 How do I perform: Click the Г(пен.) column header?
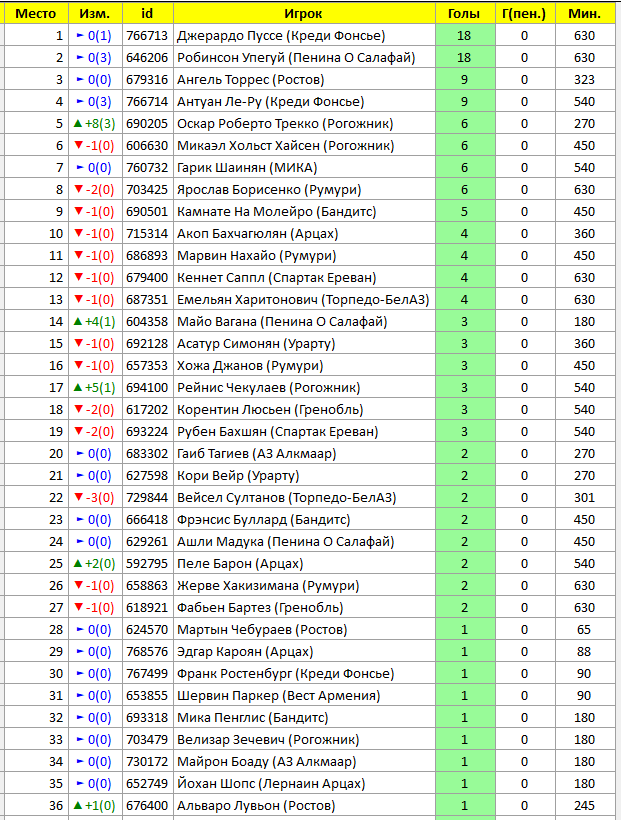(524, 14)
